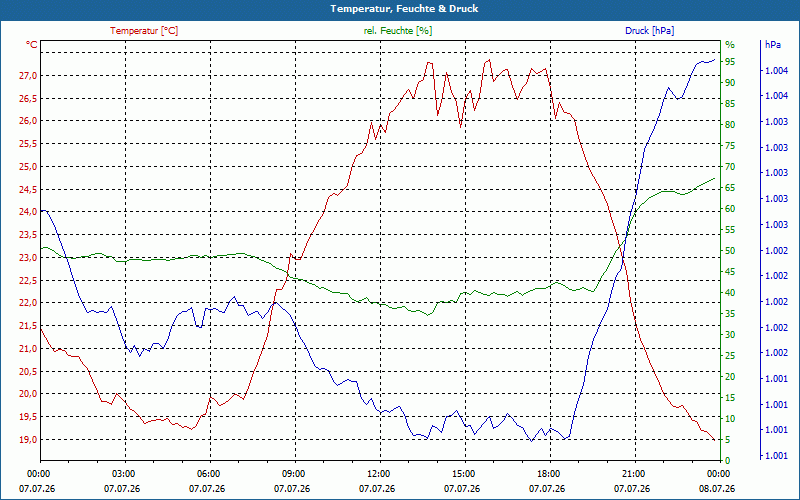Click the °C axis unit label
Screen dimensions: 800x500
pos(32,45)
